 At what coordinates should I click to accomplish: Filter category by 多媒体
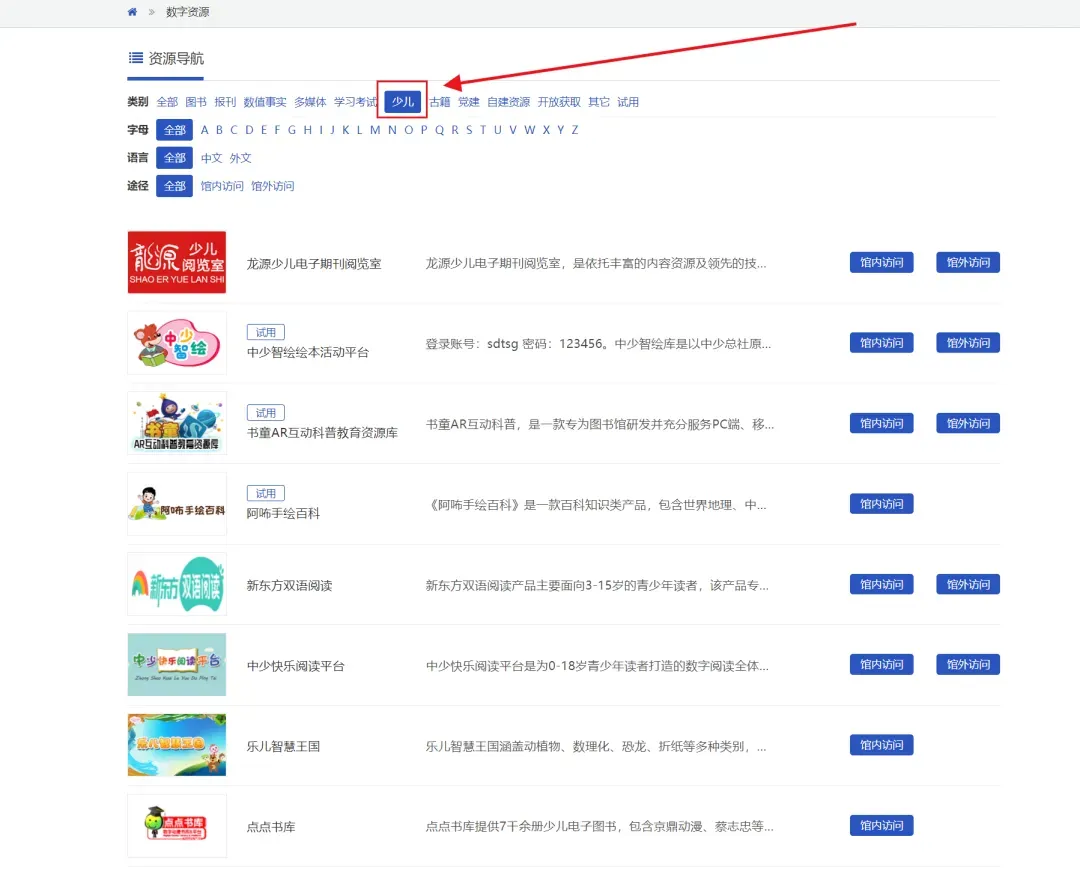pos(310,102)
